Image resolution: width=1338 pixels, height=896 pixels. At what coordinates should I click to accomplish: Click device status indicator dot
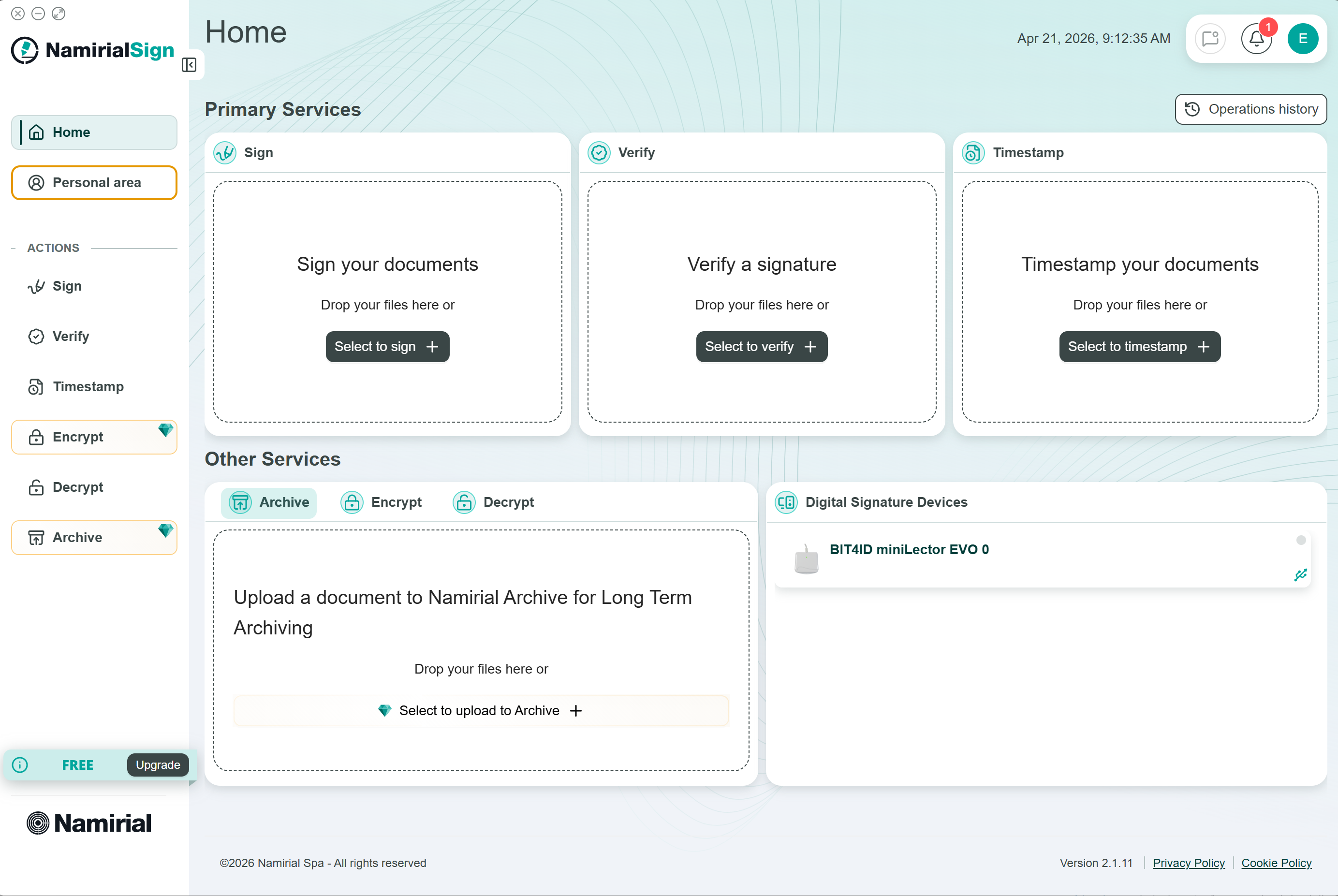coord(1301,540)
